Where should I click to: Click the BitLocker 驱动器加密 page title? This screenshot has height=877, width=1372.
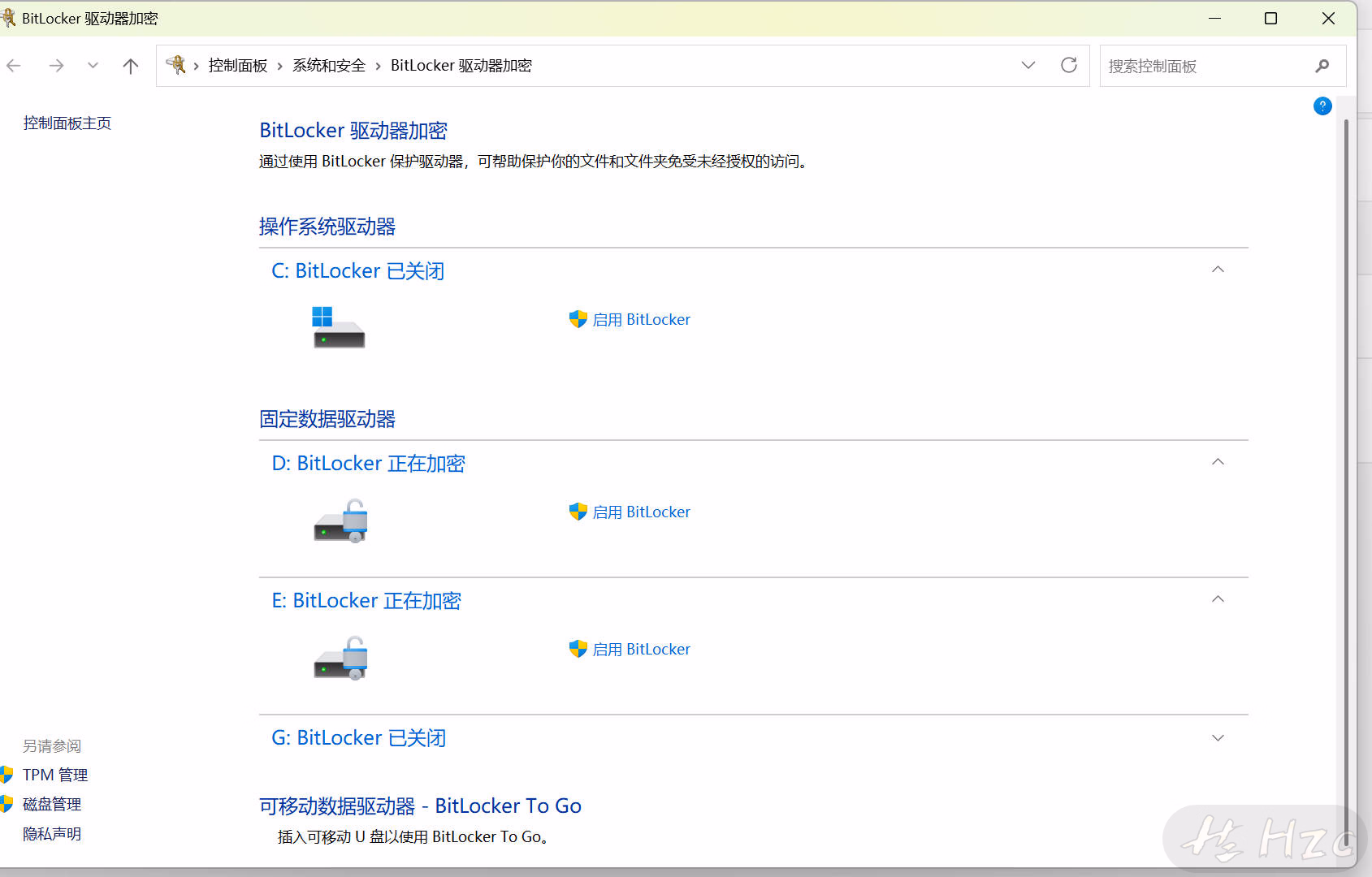click(353, 131)
